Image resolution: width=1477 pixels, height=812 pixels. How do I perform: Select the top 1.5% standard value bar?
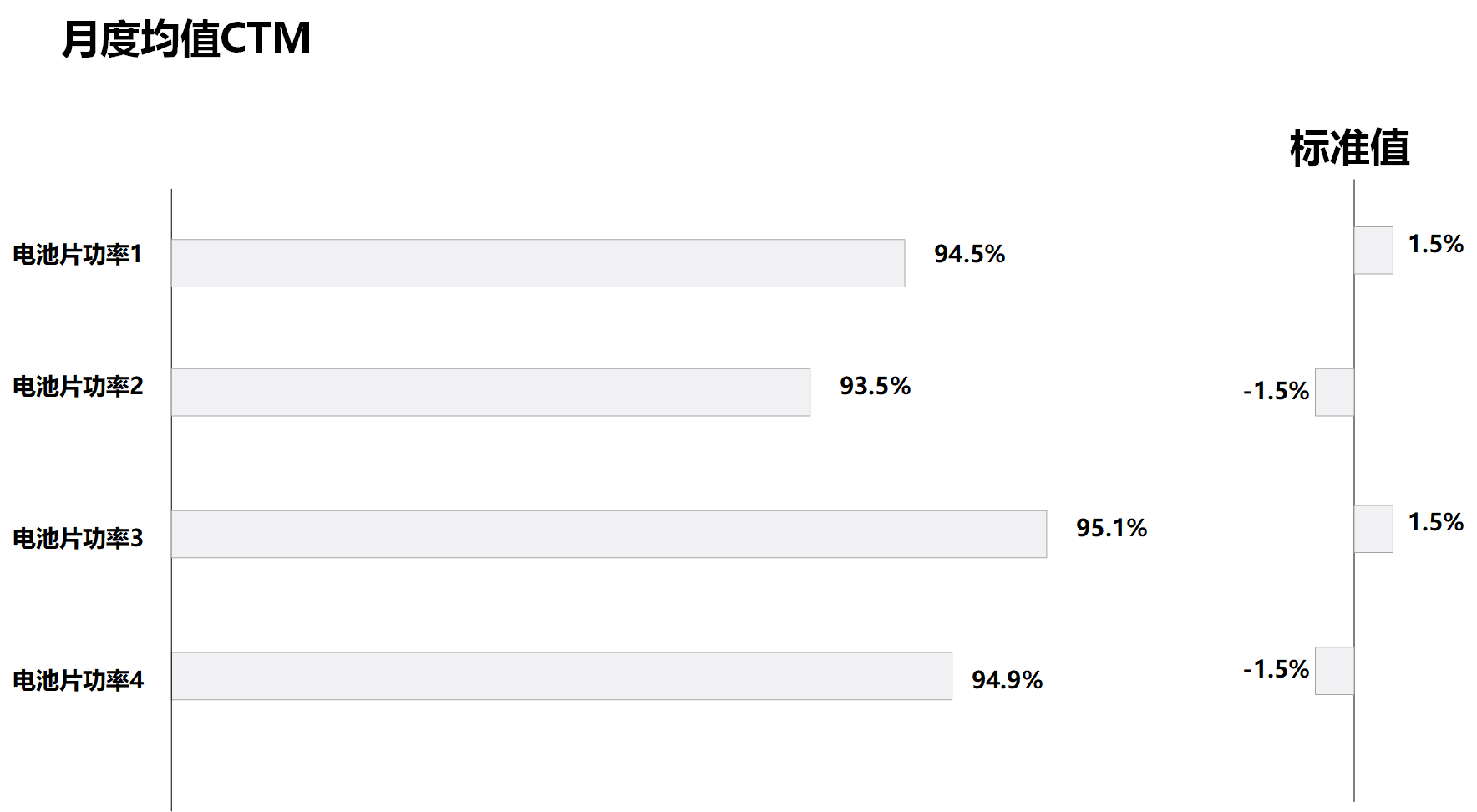1373,250
